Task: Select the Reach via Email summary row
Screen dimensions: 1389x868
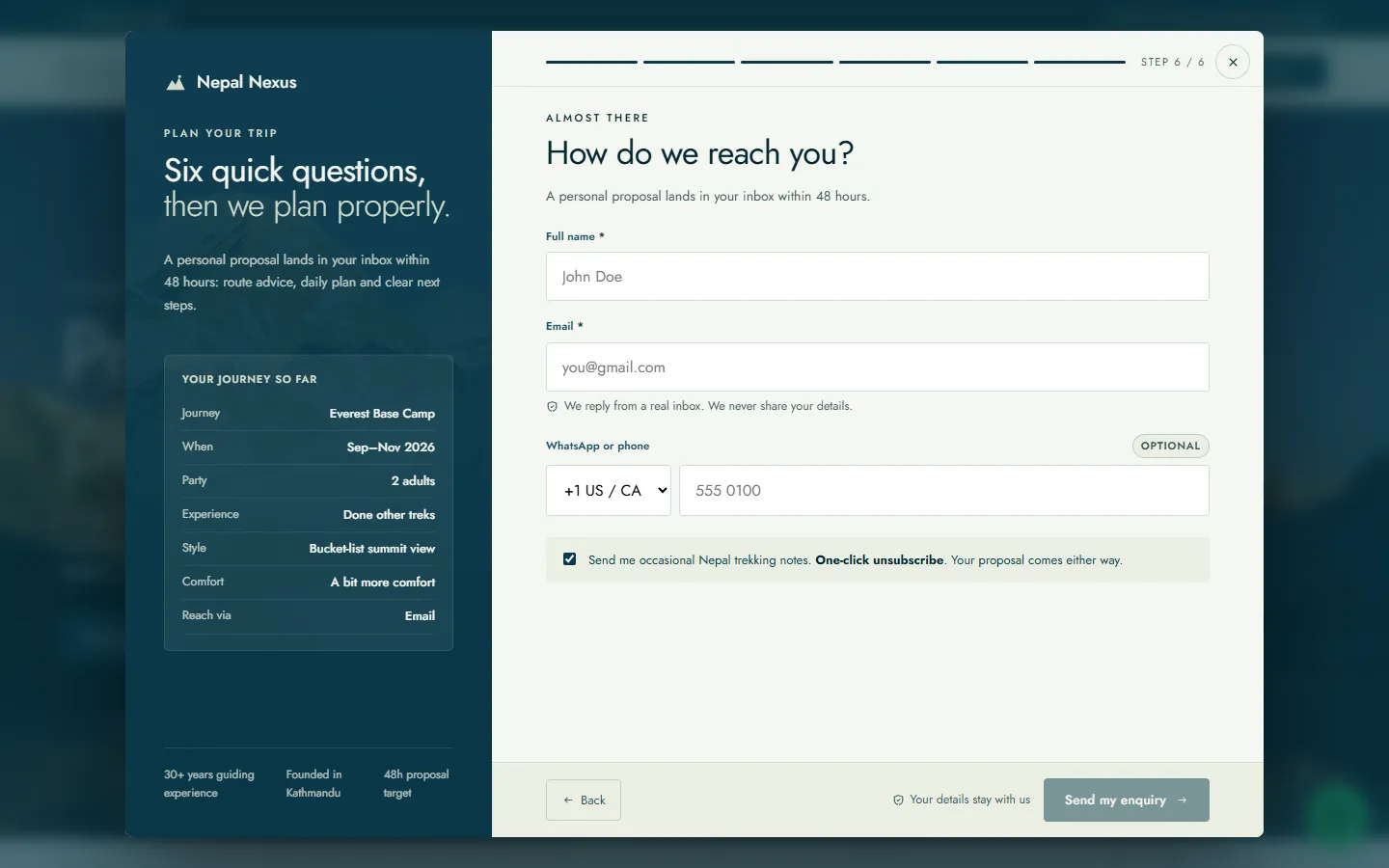Action: click(309, 615)
